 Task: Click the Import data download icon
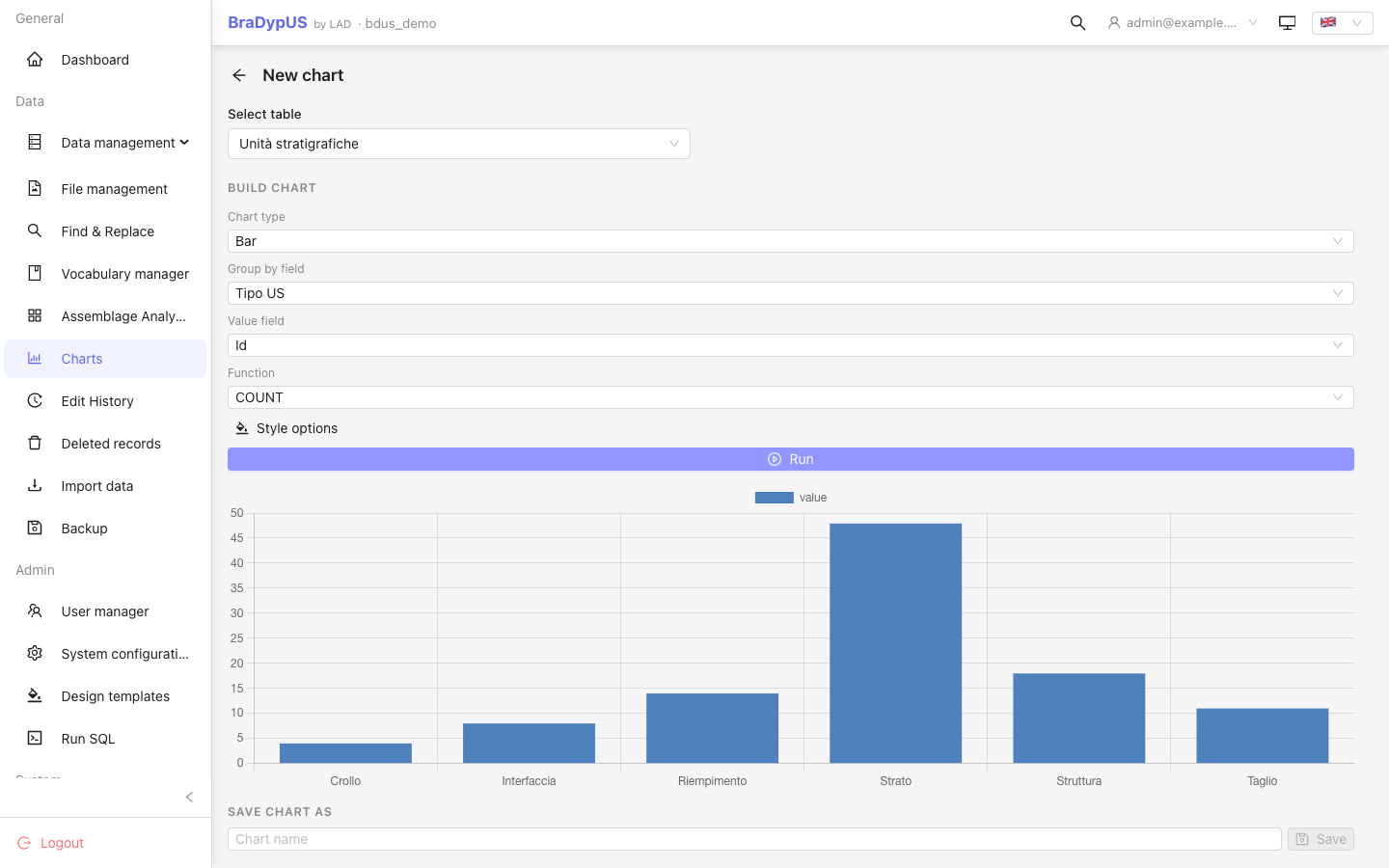tap(35, 486)
